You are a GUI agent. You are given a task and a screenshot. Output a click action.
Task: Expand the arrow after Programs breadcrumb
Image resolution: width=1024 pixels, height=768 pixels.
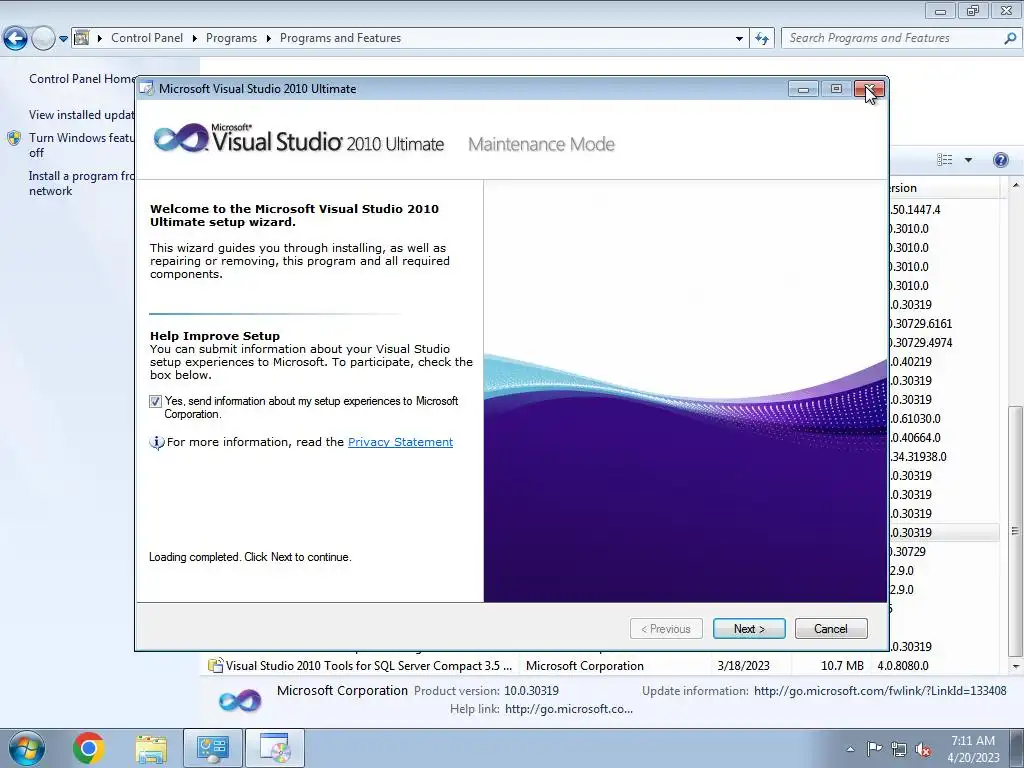(268, 39)
